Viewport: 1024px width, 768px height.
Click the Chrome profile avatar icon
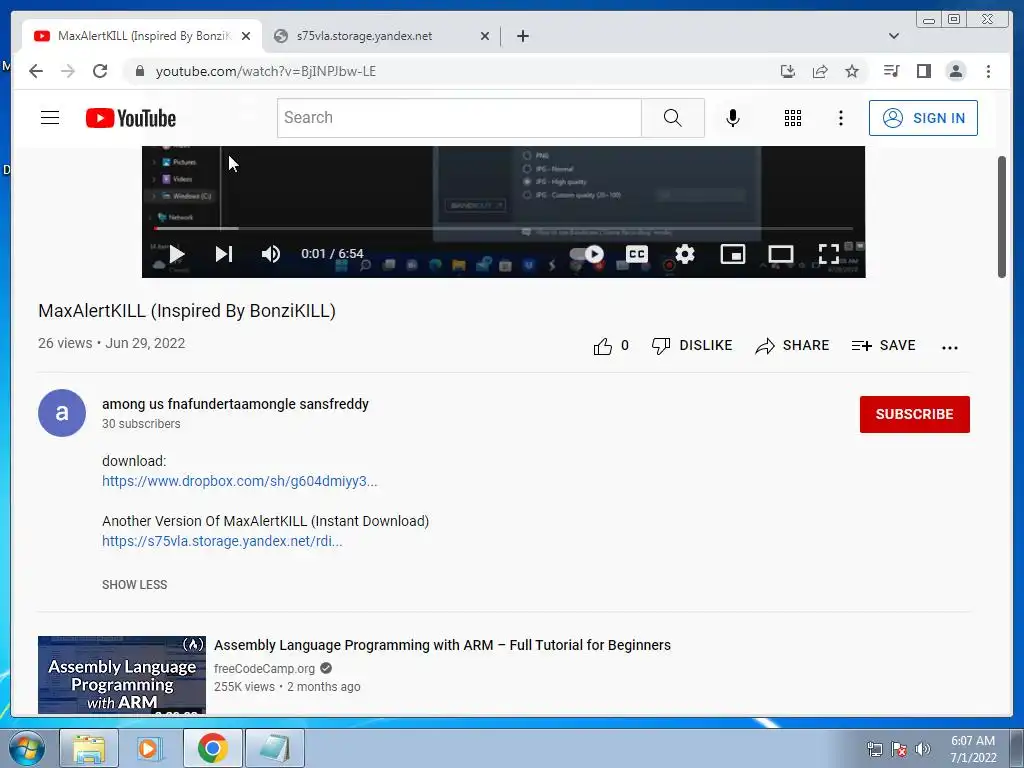tap(955, 71)
